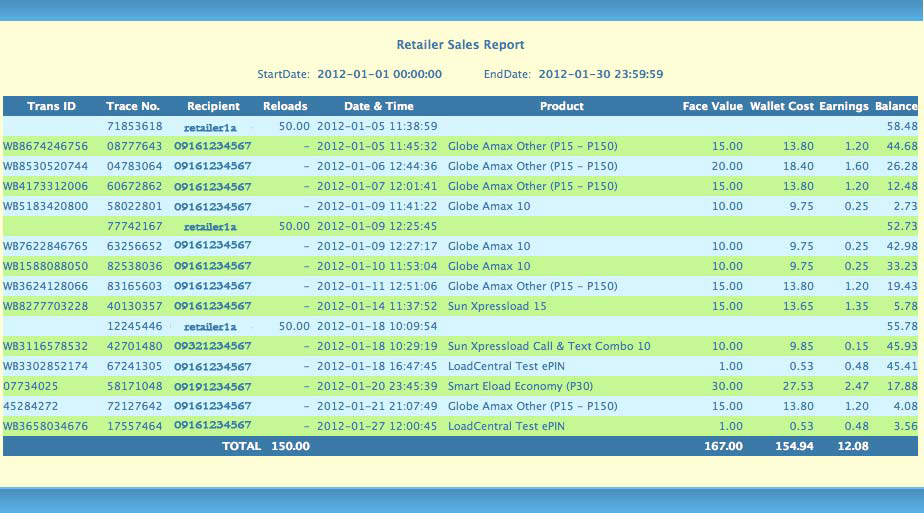Screen dimensions: 924x513
Task: Select transaction ID WB3302852174
Action: tap(45, 366)
